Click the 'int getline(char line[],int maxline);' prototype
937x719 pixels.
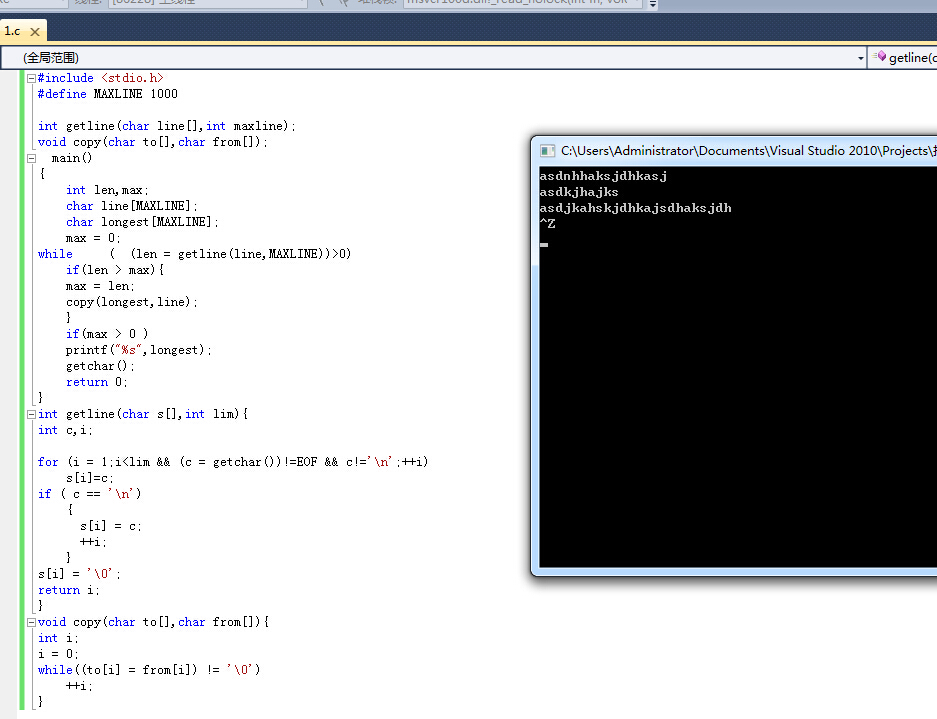click(166, 126)
